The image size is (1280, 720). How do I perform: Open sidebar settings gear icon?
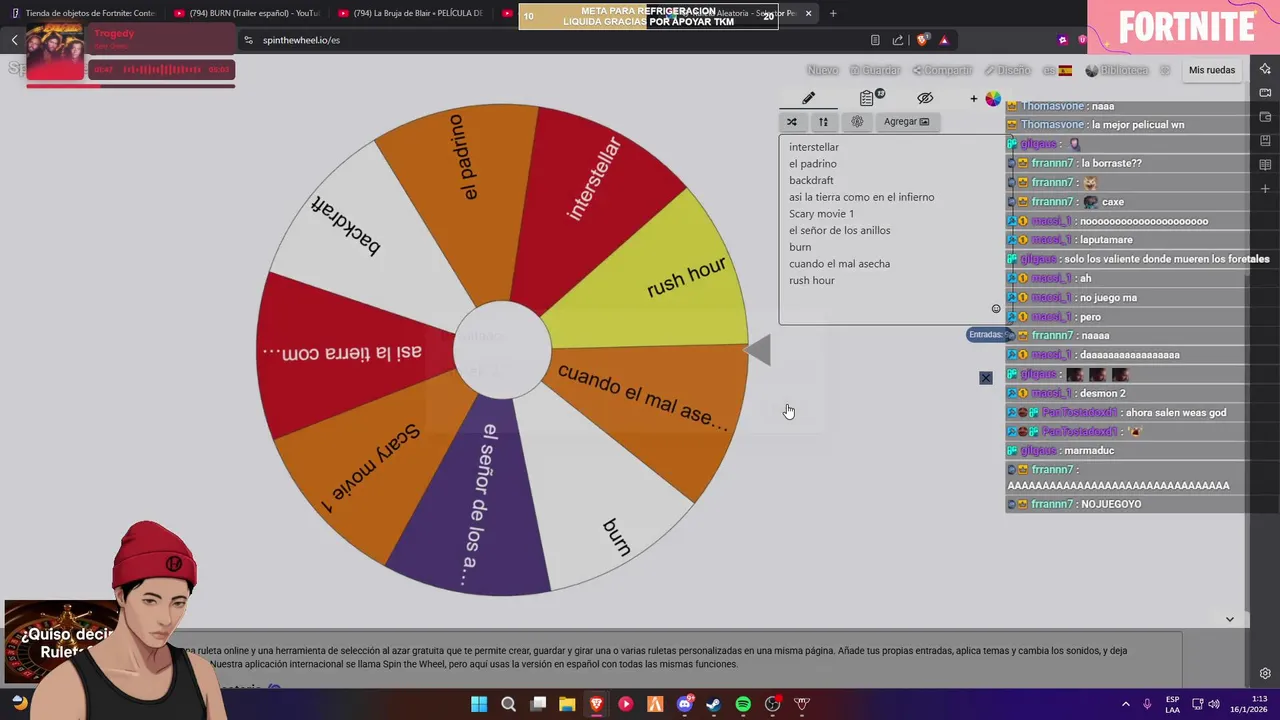pos(1265,674)
